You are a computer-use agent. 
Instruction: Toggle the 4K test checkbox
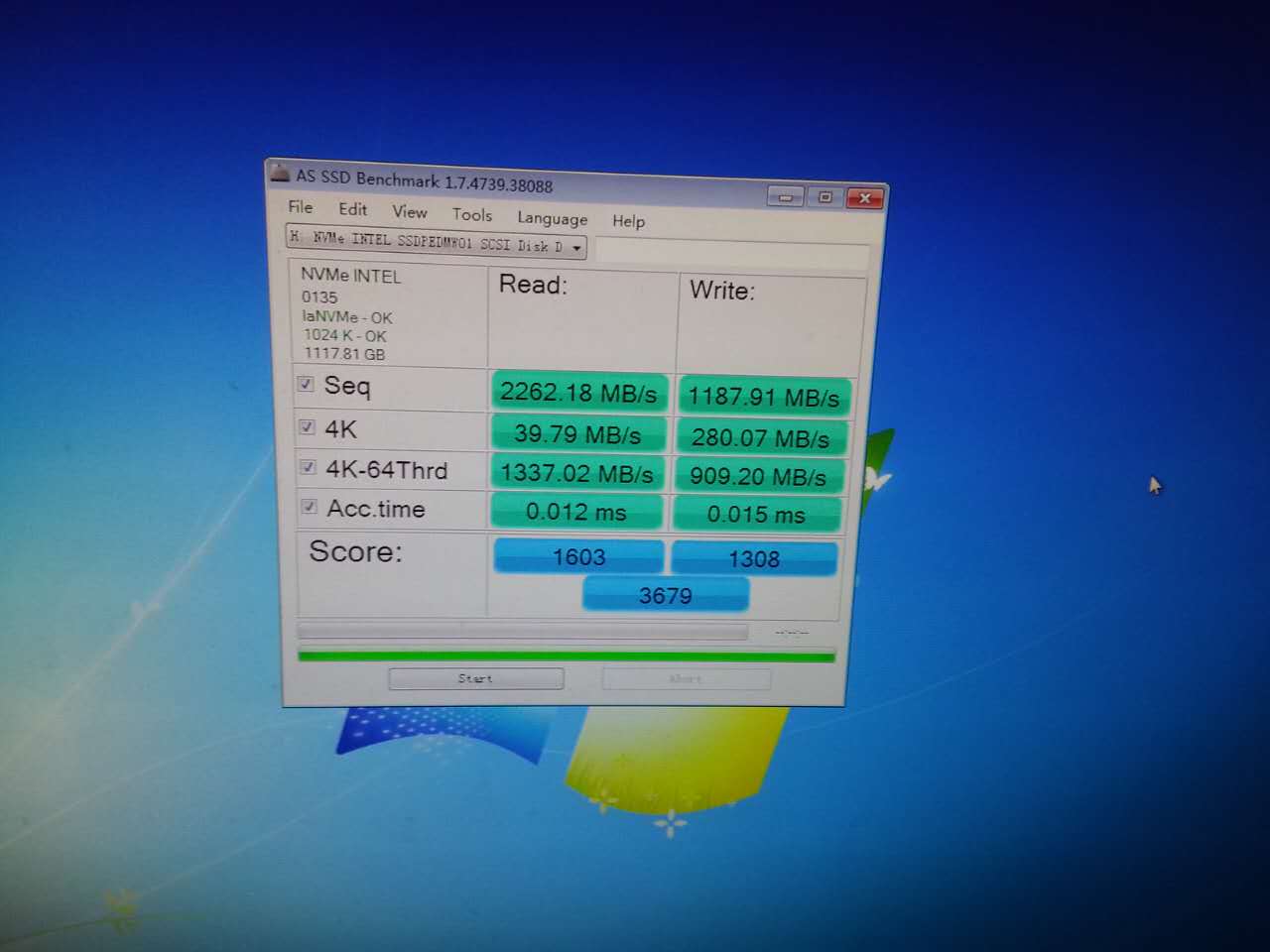[307, 426]
